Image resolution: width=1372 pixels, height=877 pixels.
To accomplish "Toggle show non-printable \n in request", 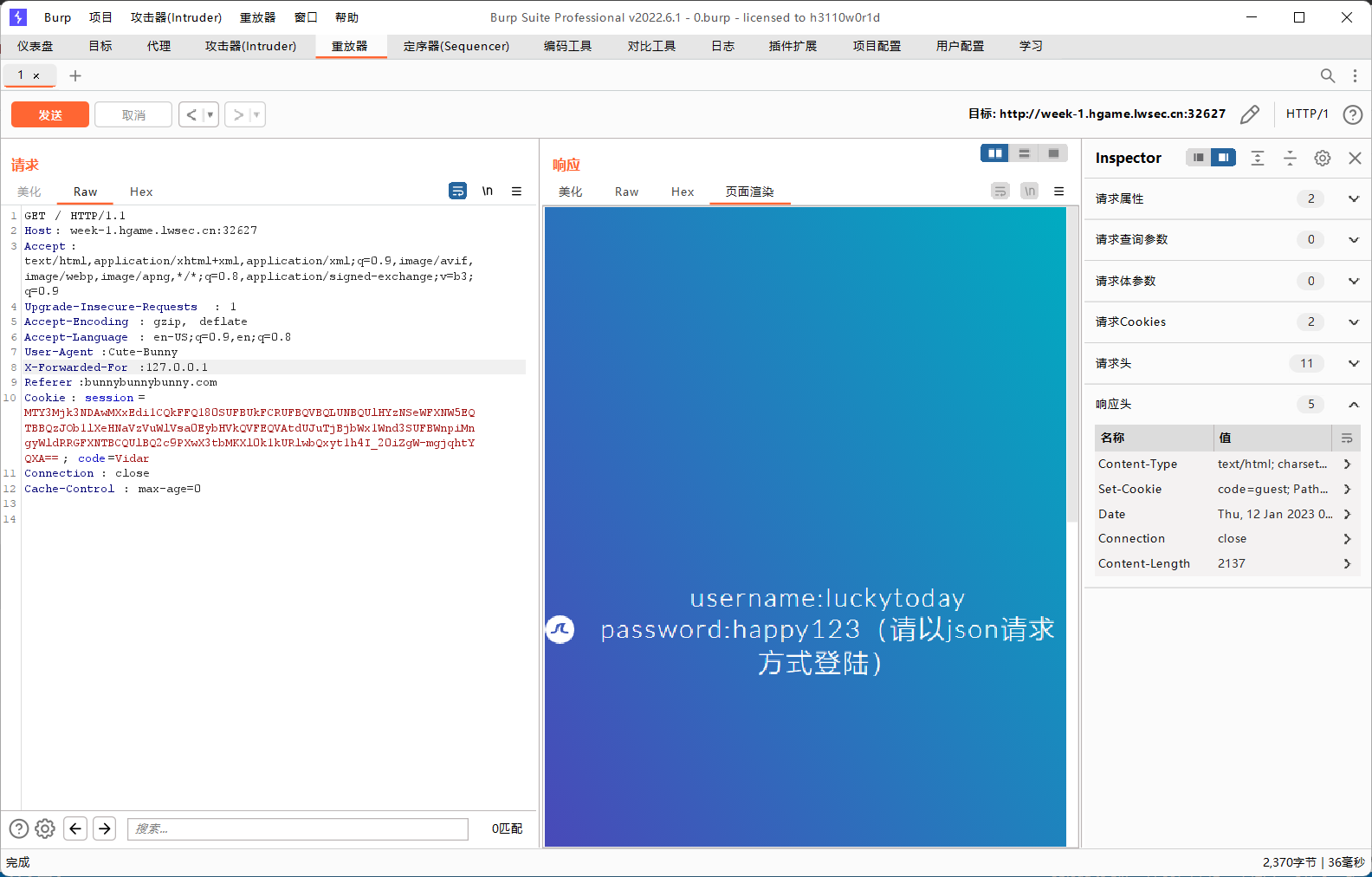I will tap(488, 192).
